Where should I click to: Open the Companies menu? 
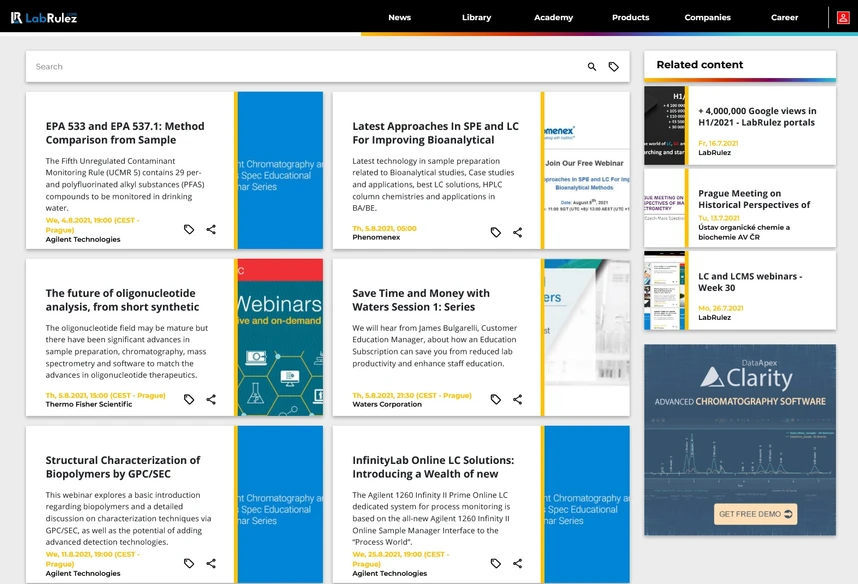coord(708,18)
